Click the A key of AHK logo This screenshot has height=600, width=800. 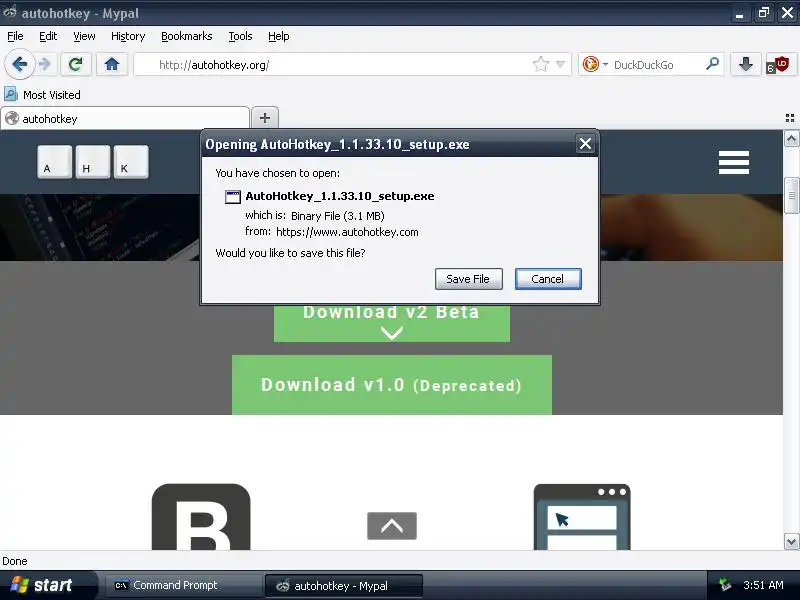55,162
